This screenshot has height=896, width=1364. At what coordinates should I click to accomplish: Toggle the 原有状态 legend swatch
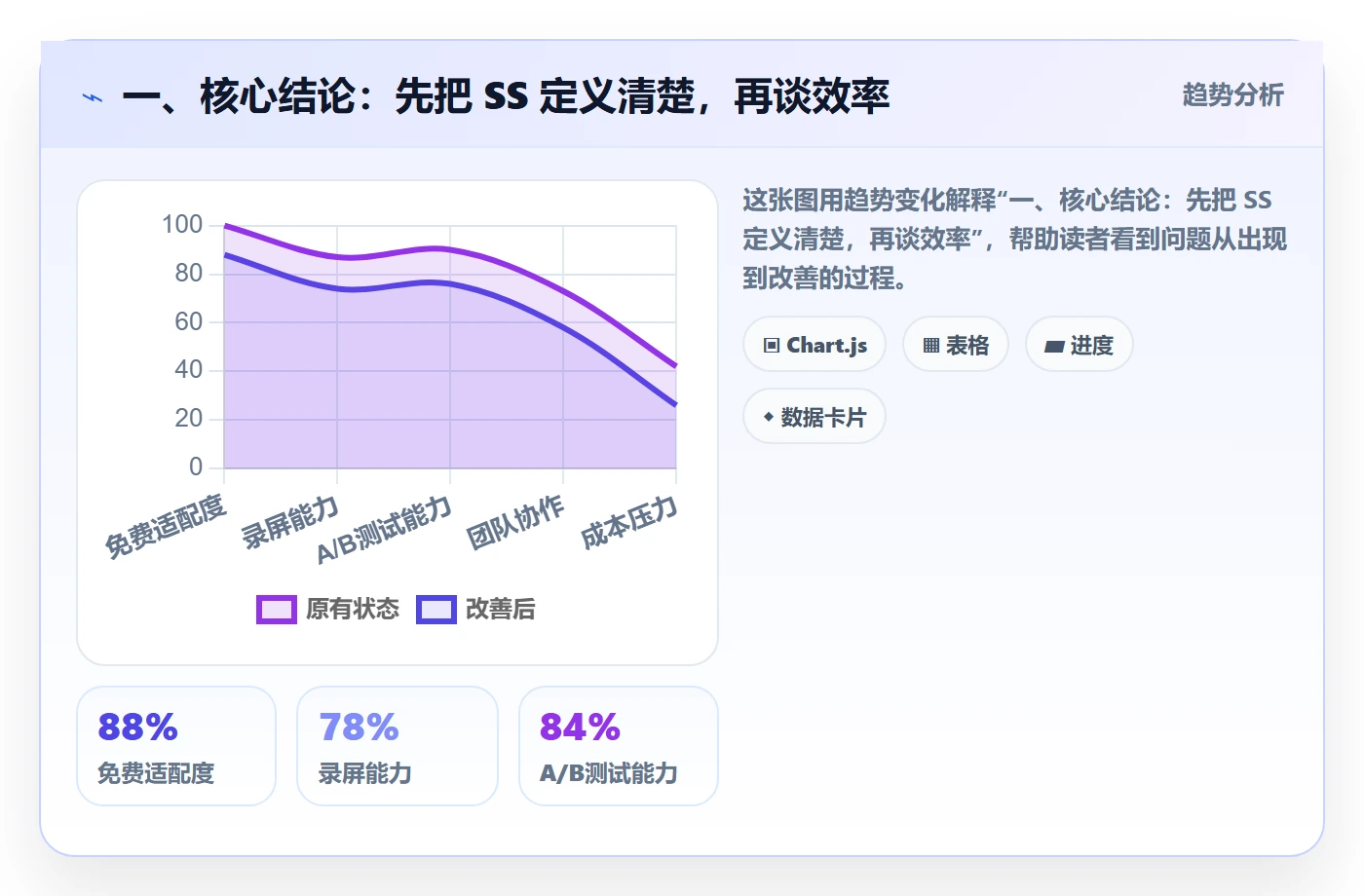click(x=277, y=610)
